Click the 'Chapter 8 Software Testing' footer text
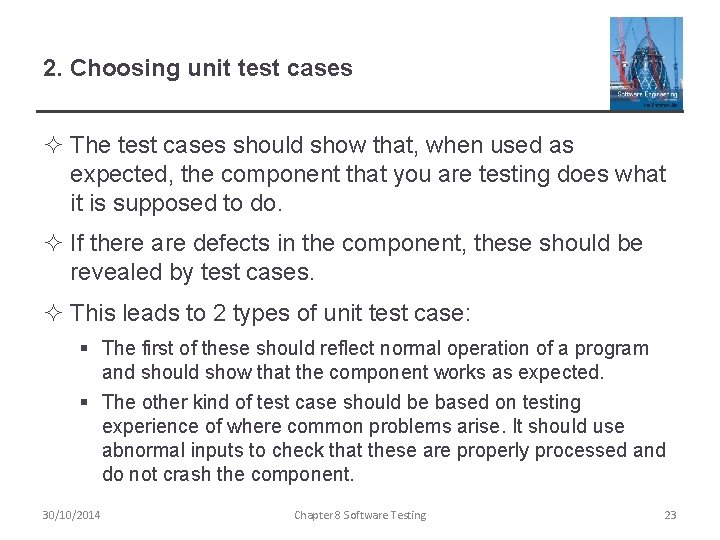The width and height of the screenshot is (720, 540). (x=360, y=515)
